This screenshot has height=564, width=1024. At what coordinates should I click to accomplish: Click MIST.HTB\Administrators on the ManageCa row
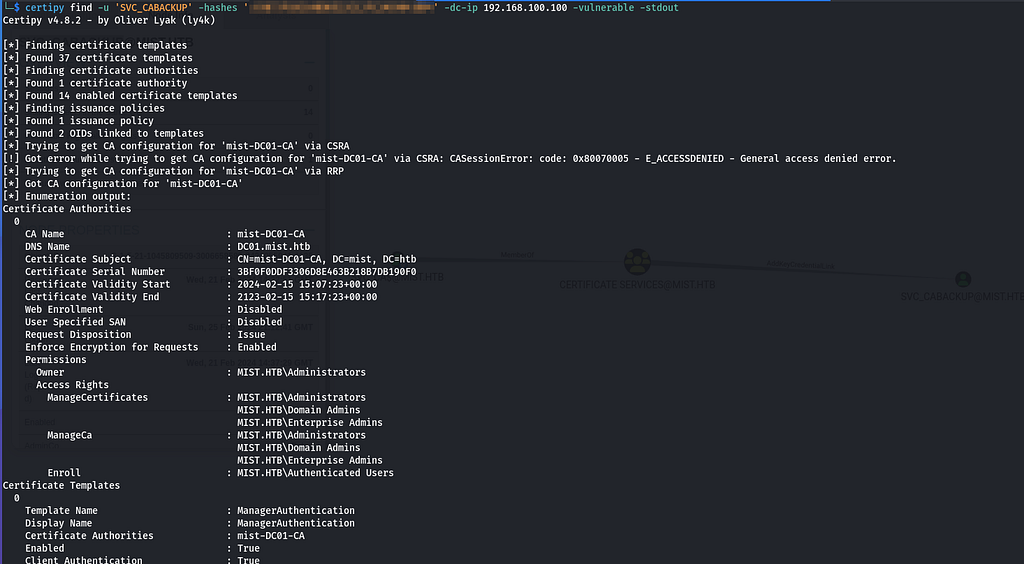(x=301, y=435)
